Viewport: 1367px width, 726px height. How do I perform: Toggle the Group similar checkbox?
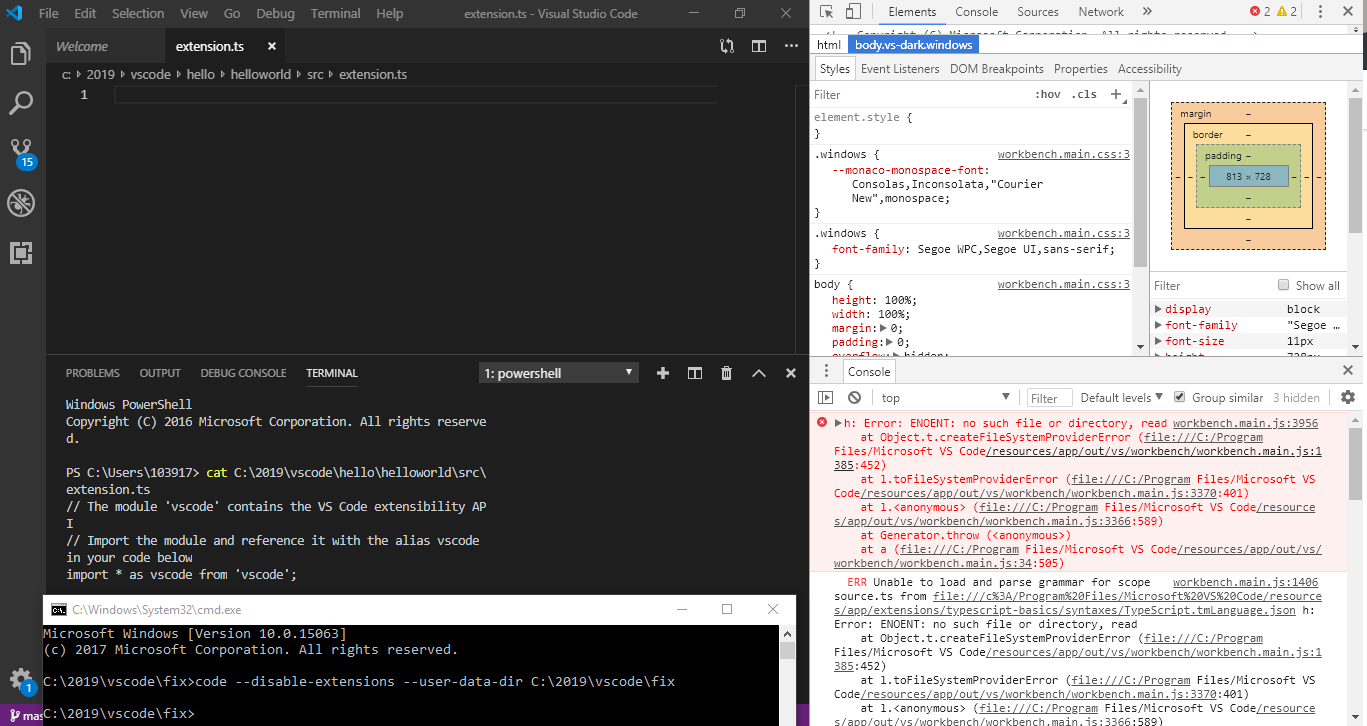point(1179,397)
